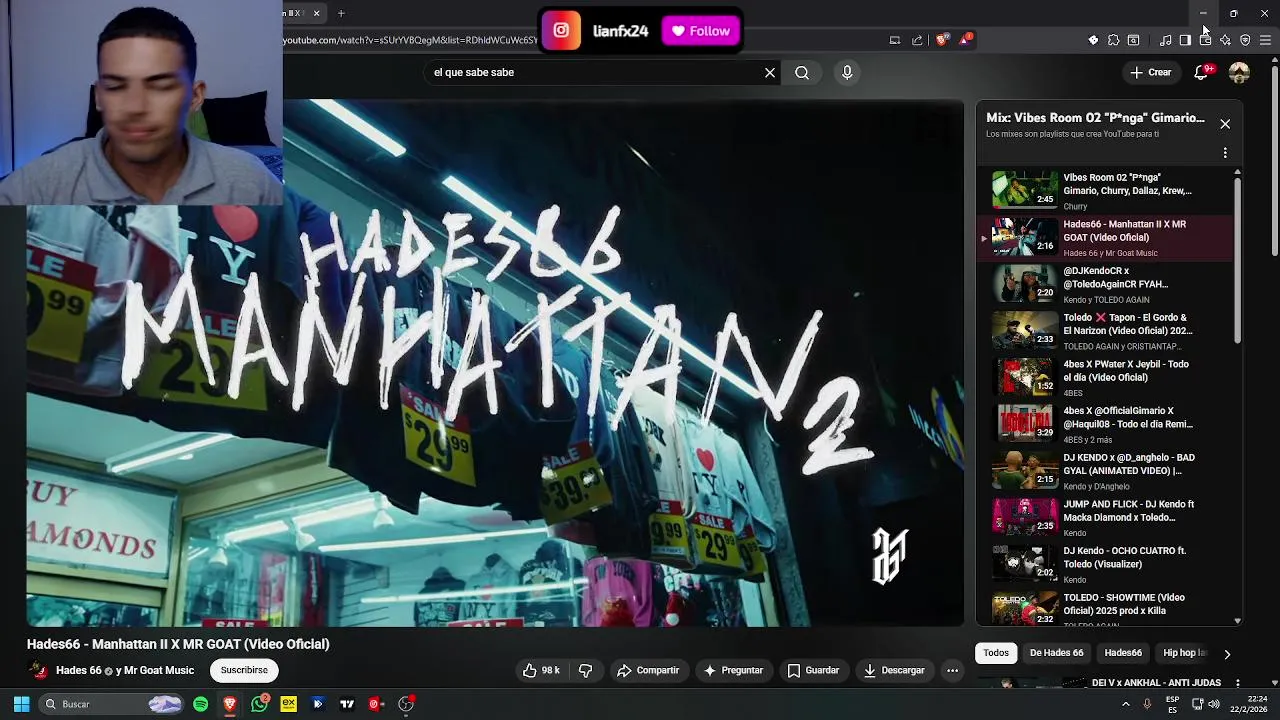Open the Brave VPN shield icon
This screenshot has height=720, width=1280.
point(1245,40)
